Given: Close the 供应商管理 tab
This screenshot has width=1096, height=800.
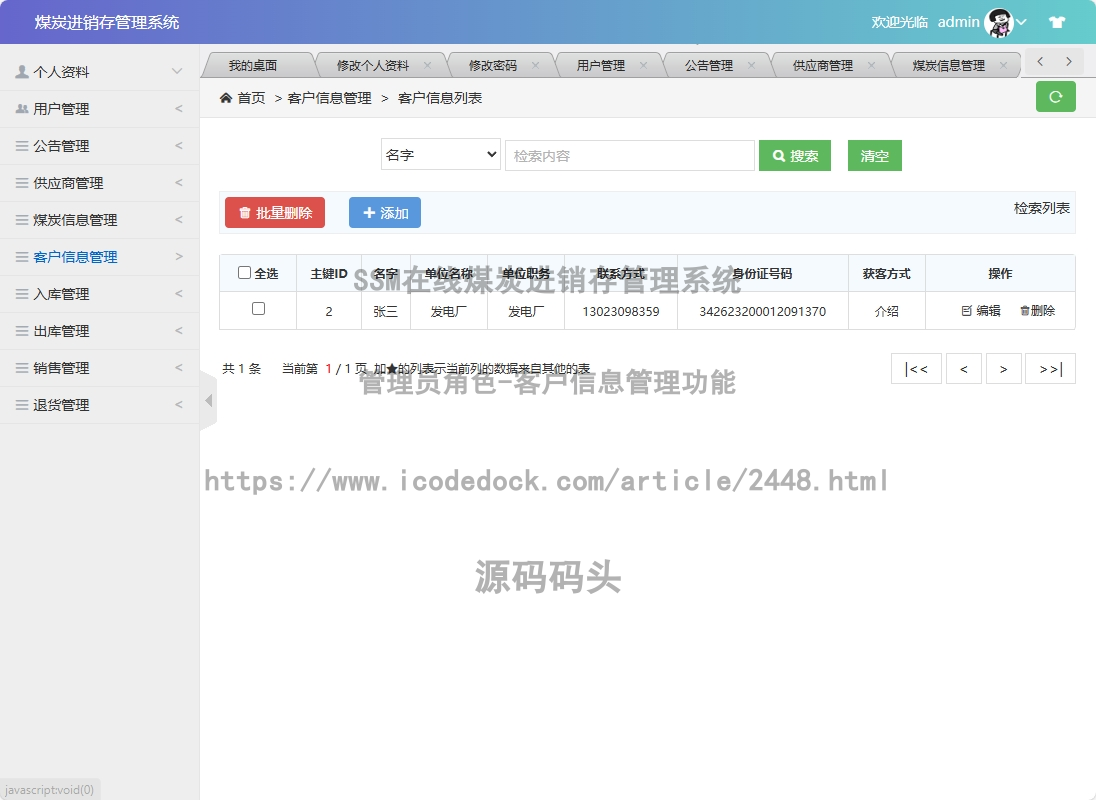Looking at the screenshot, I should (x=872, y=65).
